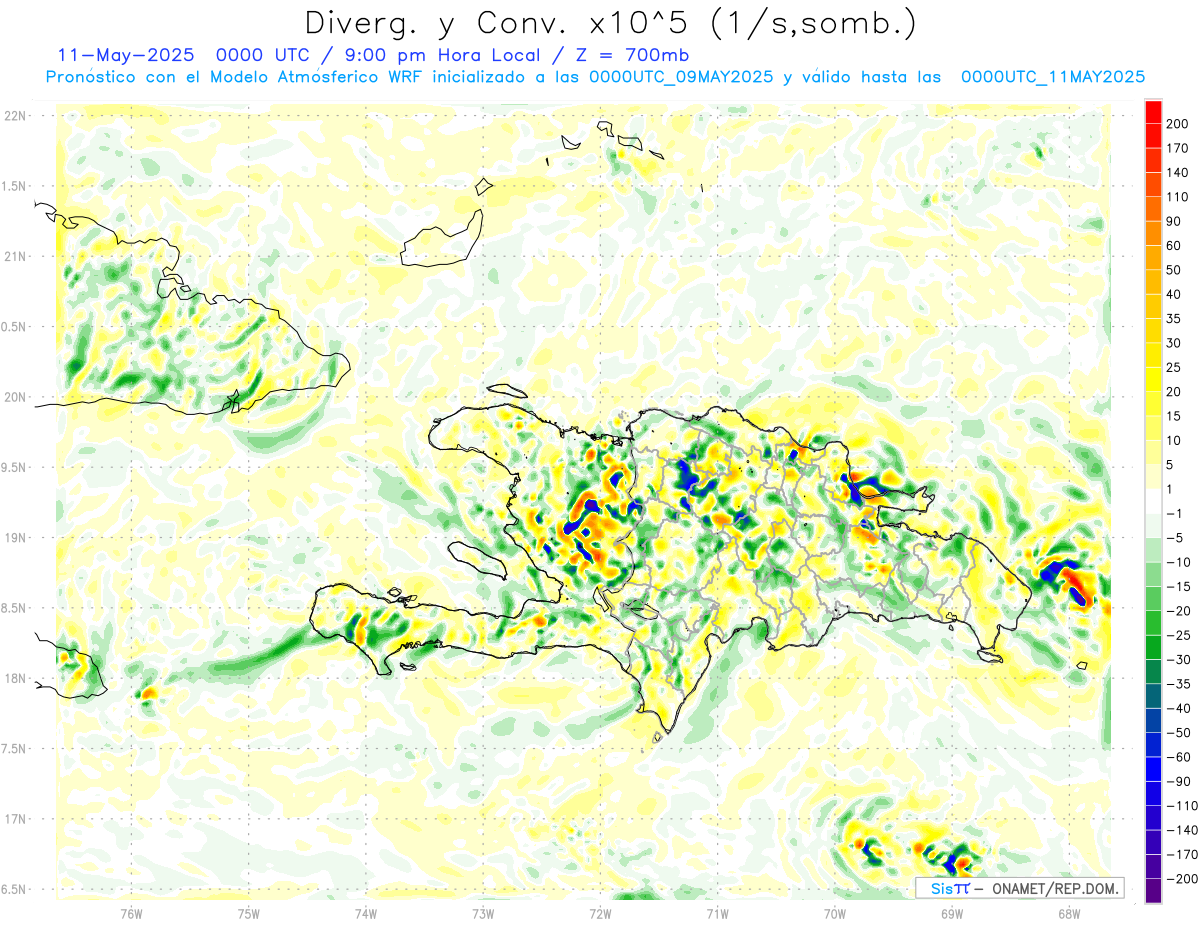Click the 20N latitude label
1200x927 pixels.
tap(15, 397)
